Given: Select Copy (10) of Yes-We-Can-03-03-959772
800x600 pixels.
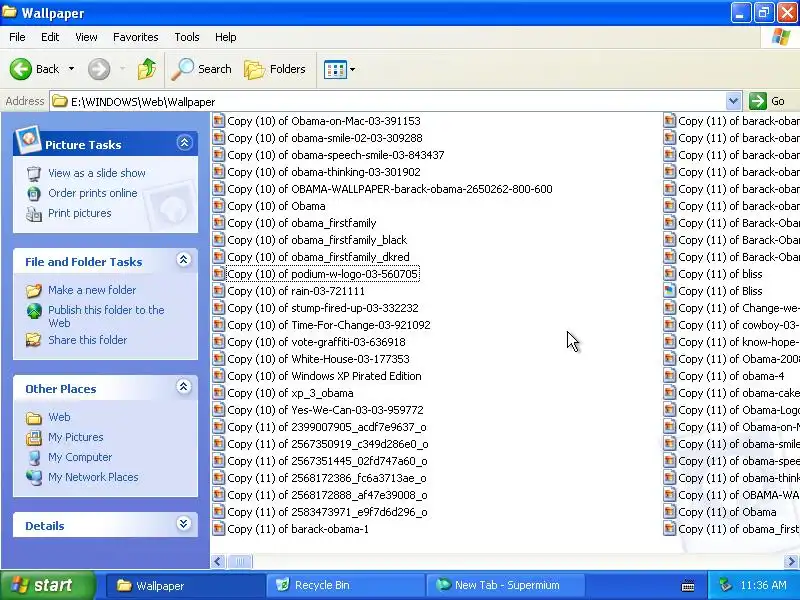Looking at the screenshot, I should 326,410.
